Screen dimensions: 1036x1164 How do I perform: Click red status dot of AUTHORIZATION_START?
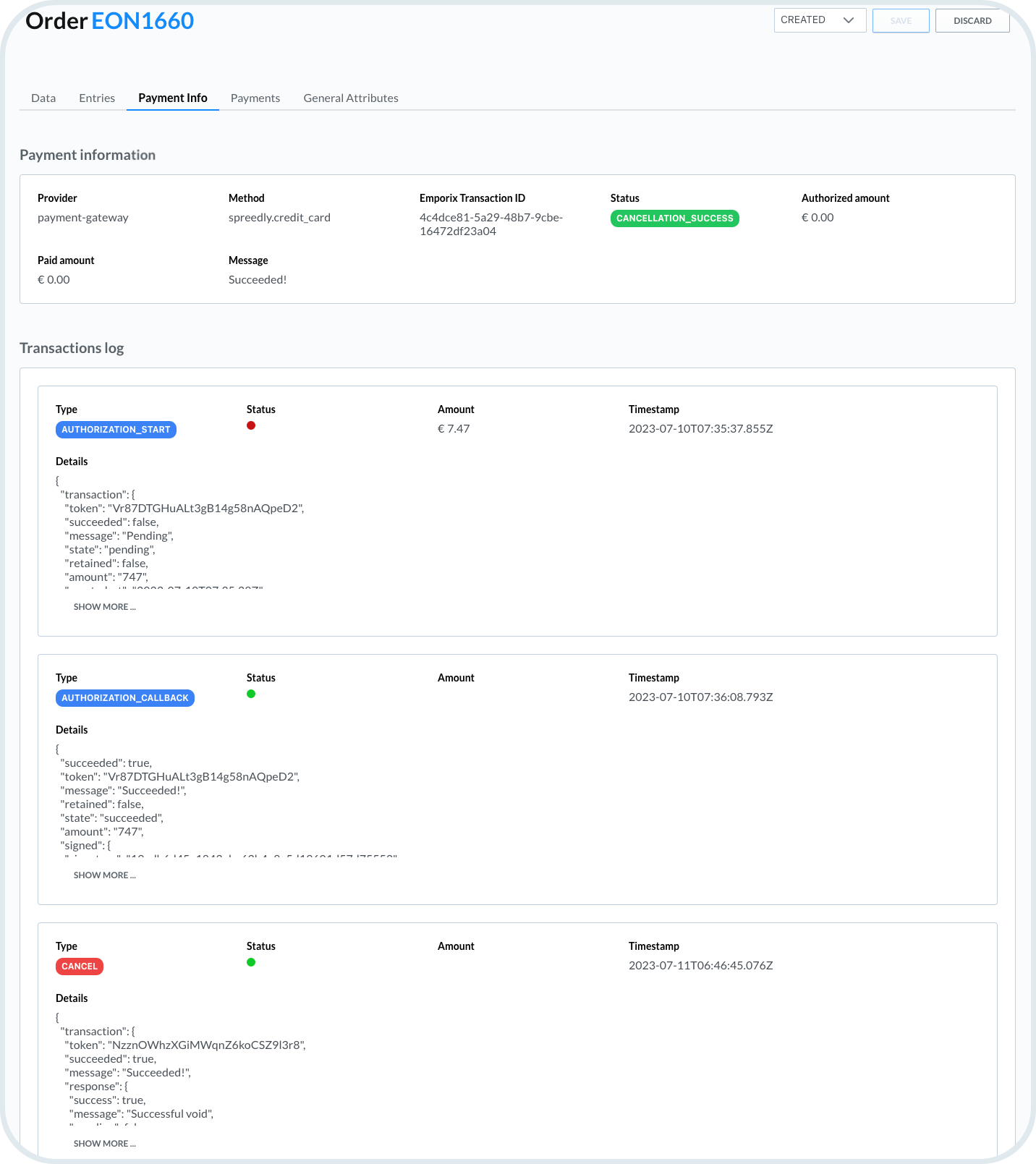point(251,425)
